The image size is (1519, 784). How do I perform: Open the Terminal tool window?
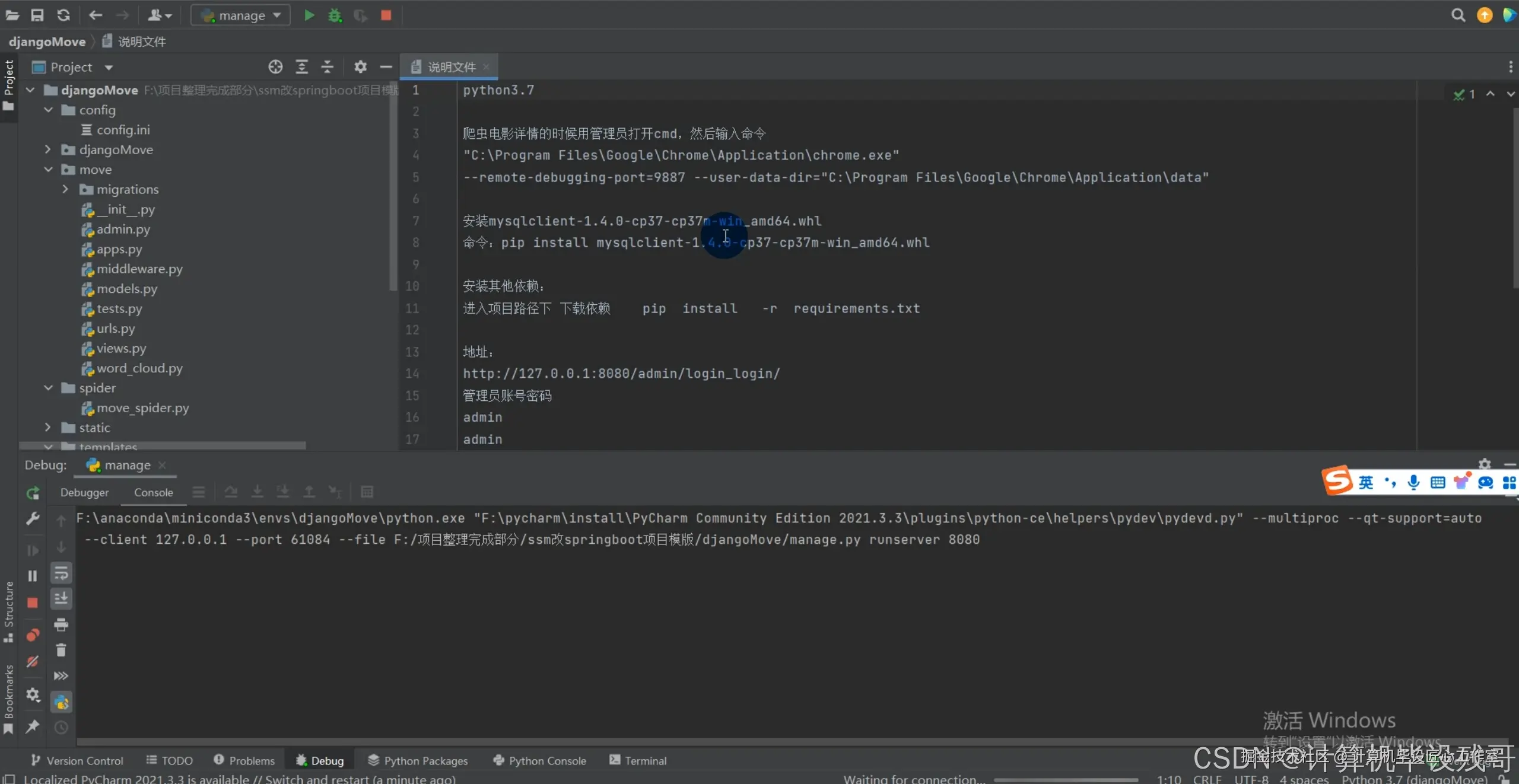(638, 761)
